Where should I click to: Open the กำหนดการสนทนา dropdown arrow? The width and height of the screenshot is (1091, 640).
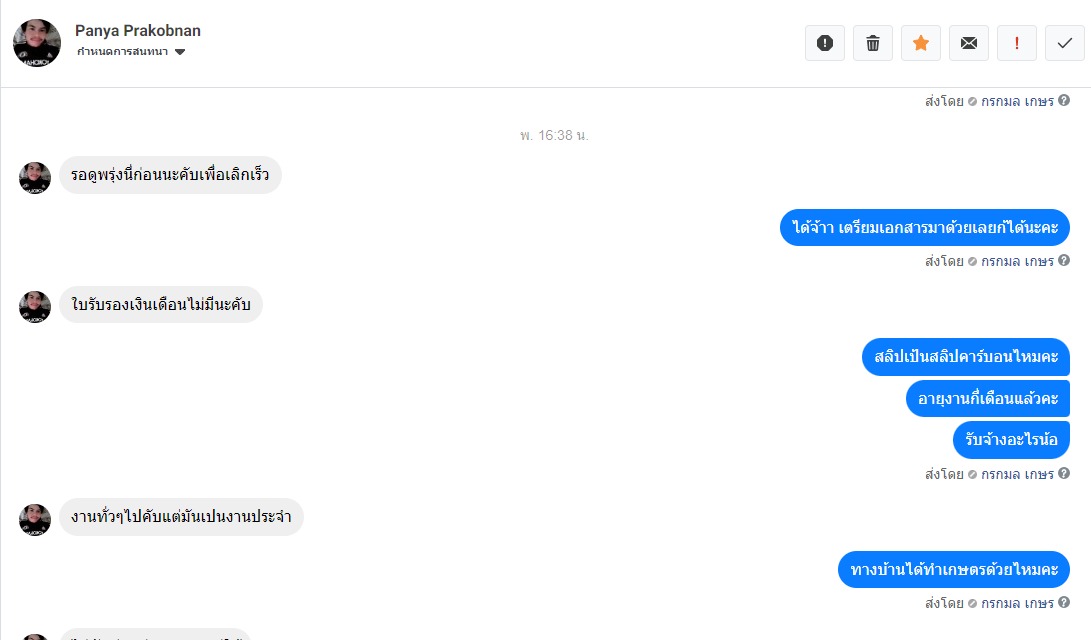click(180, 52)
